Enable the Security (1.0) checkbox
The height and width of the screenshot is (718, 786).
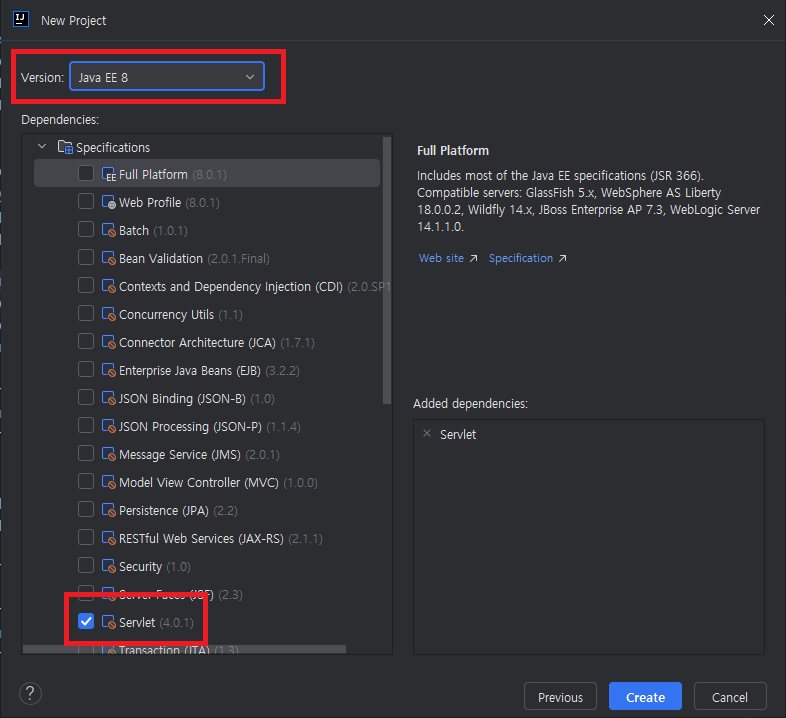click(86, 566)
